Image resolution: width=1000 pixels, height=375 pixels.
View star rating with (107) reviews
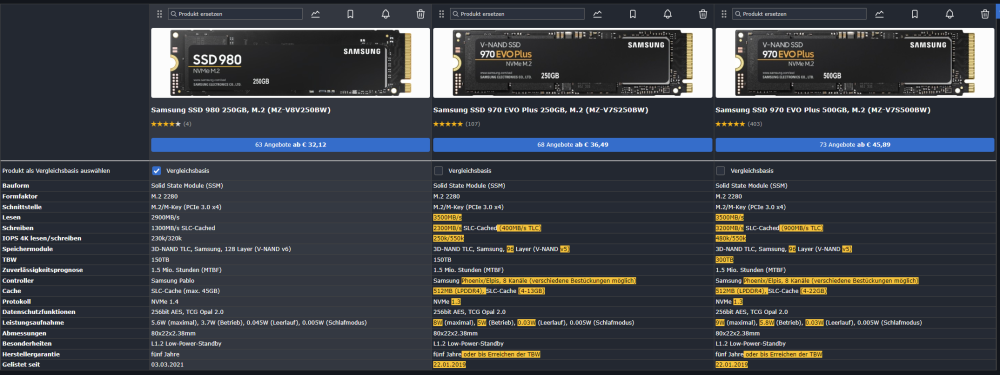(457, 124)
